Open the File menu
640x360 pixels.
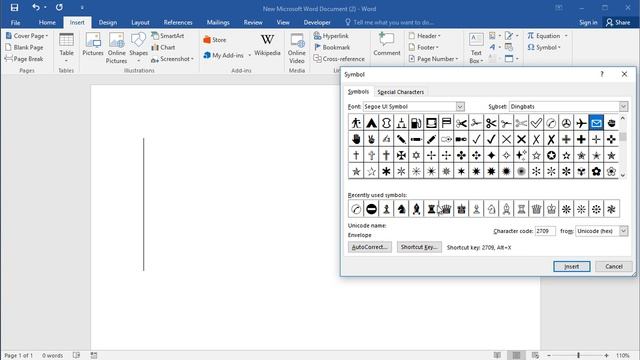tap(16, 22)
